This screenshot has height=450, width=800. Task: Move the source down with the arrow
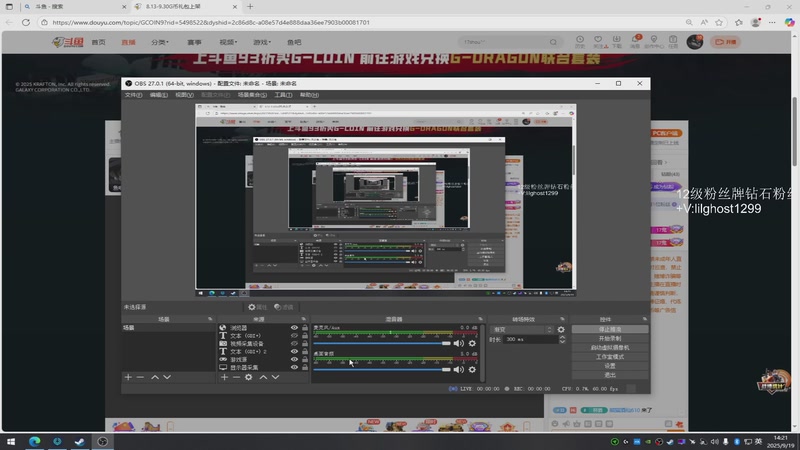point(276,377)
